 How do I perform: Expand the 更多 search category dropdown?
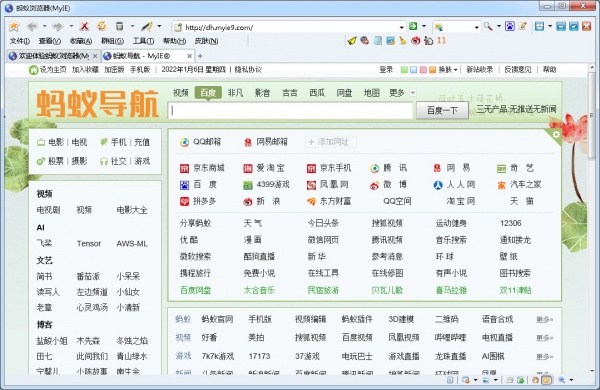[x=413, y=93]
